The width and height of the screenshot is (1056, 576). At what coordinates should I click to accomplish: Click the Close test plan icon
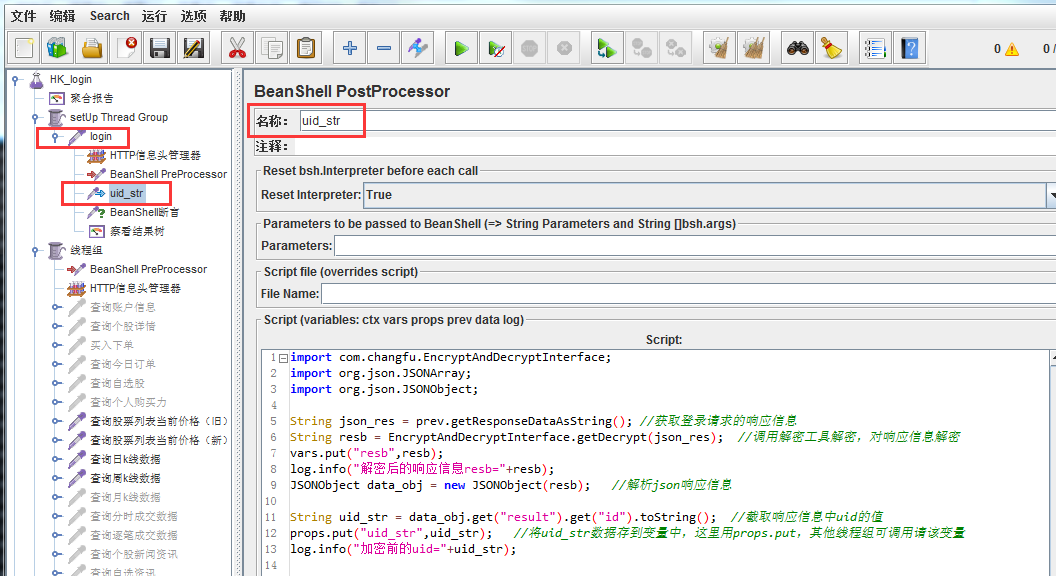126,48
